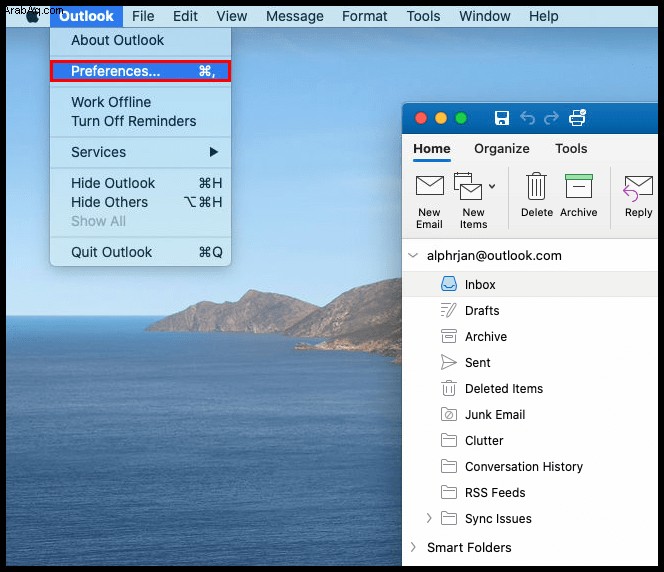
Task: Click the Delete trash icon in ribbon
Action: 537,186
